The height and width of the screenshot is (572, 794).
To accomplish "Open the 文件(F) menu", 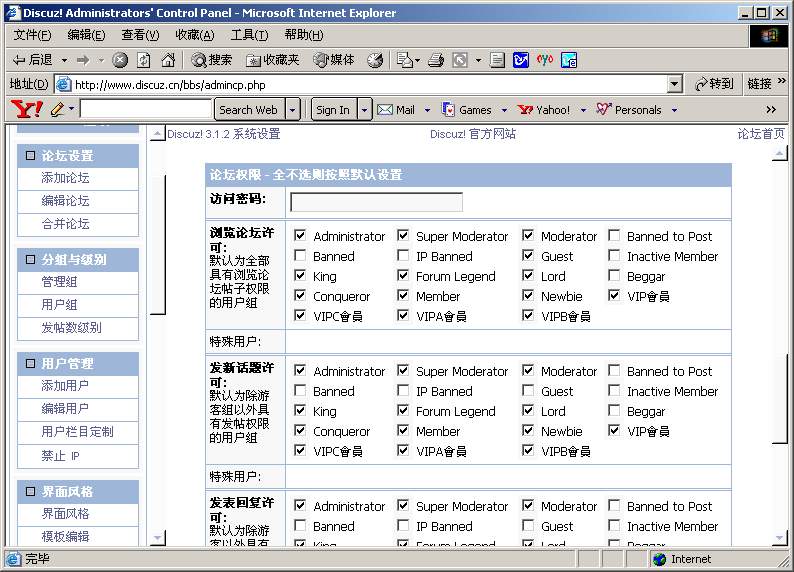I will 32,35.
